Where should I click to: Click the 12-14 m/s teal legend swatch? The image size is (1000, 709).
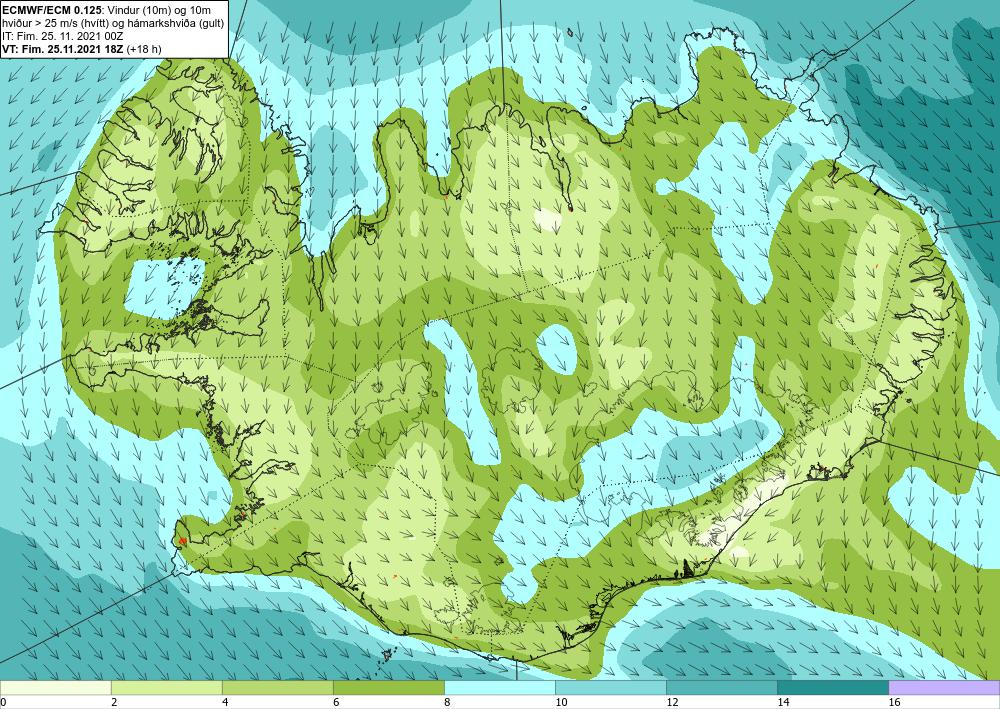point(722,688)
